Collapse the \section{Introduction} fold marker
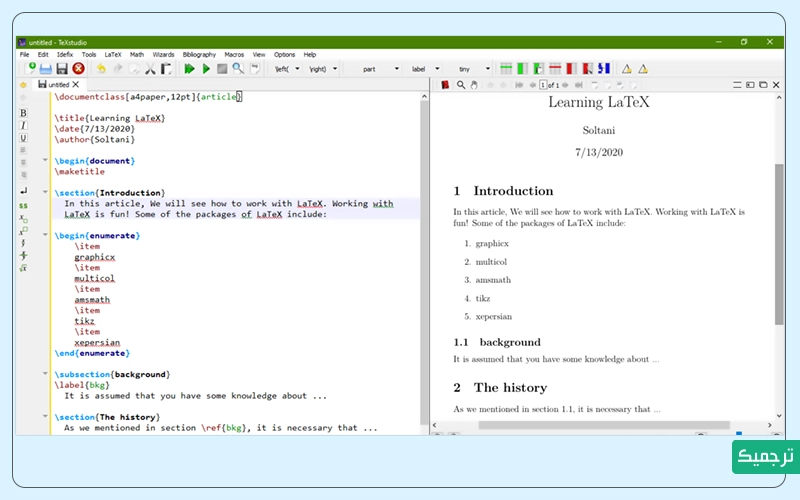This screenshot has height=500, width=800. [45, 192]
